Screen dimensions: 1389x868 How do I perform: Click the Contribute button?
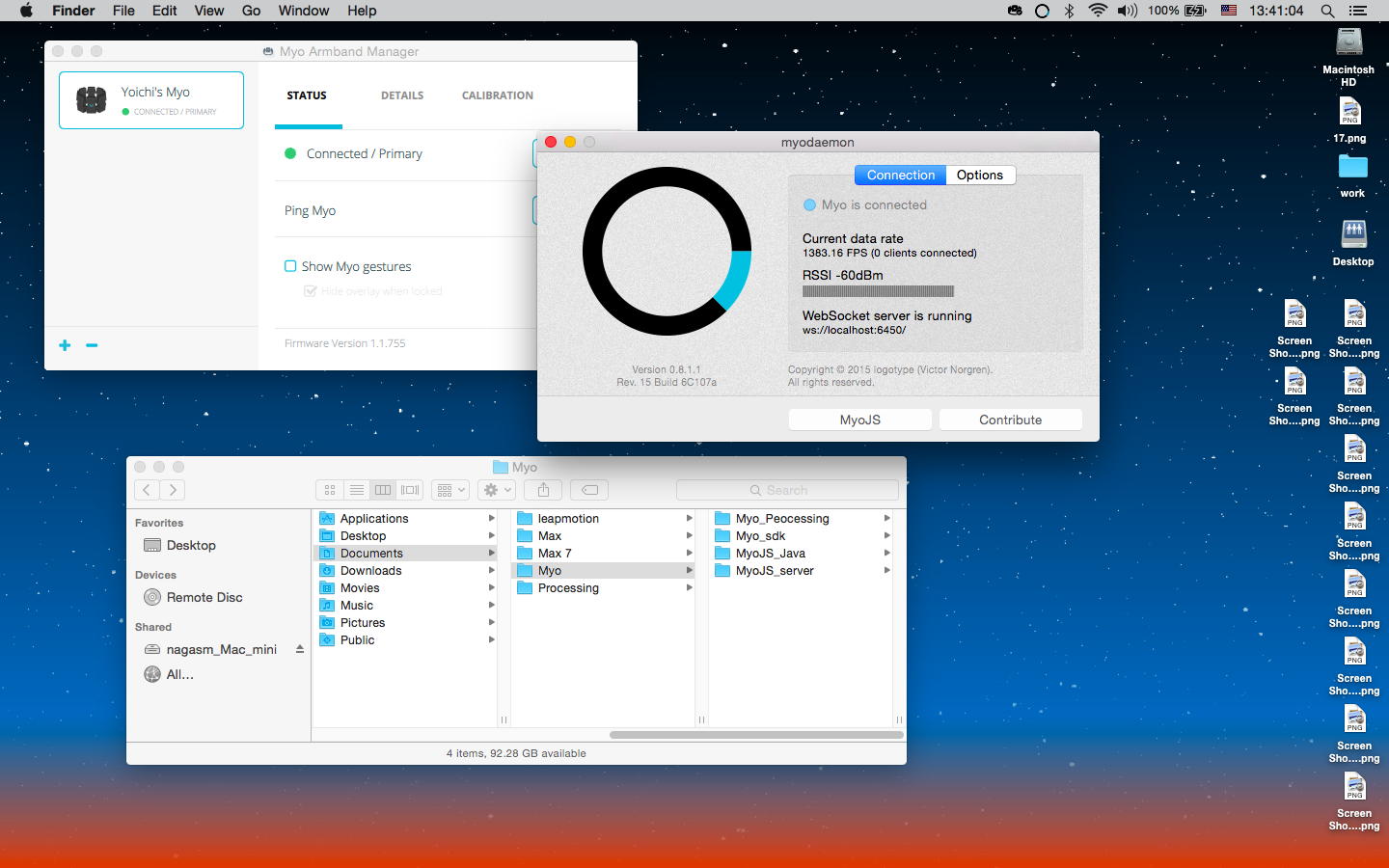pos(1011,420)
